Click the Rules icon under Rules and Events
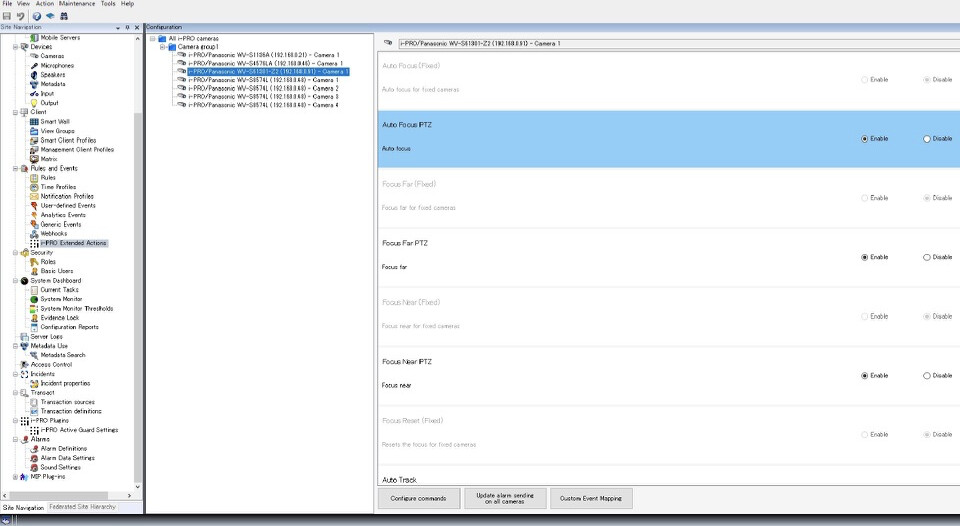Viewport: 960px width, 526px height. (34, 178)
